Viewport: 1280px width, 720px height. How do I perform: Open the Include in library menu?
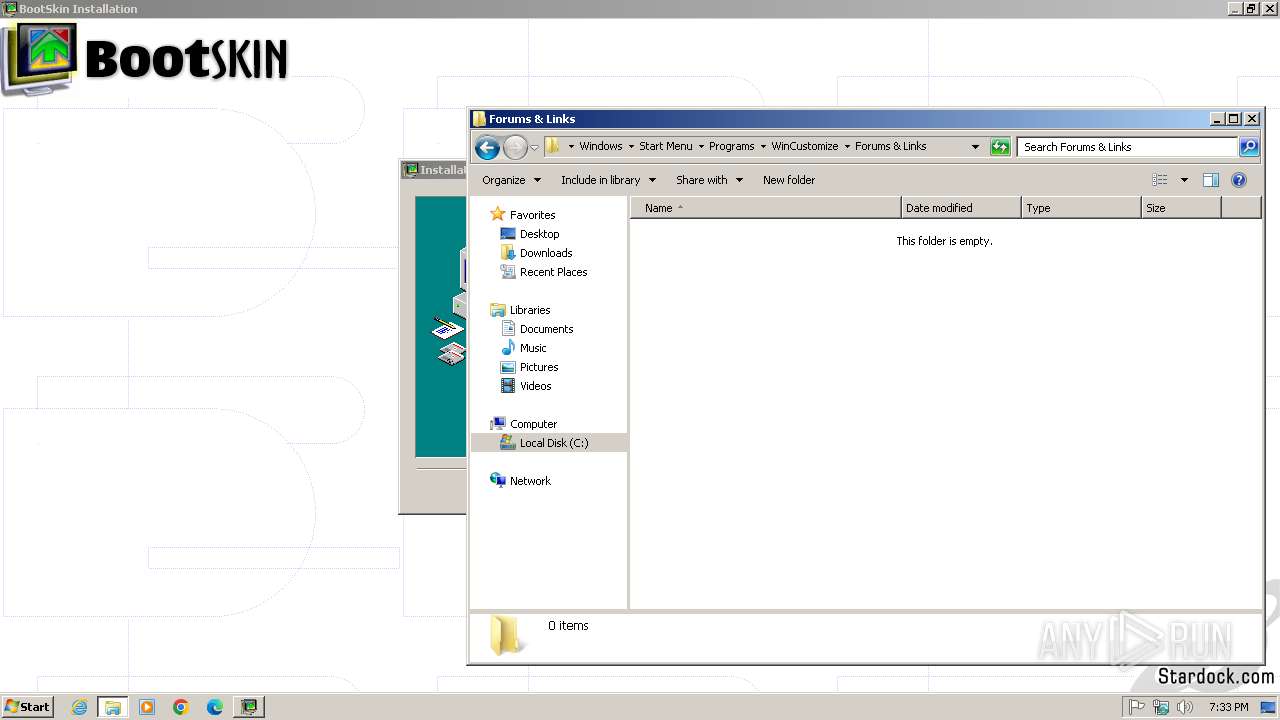coord(608,180)
